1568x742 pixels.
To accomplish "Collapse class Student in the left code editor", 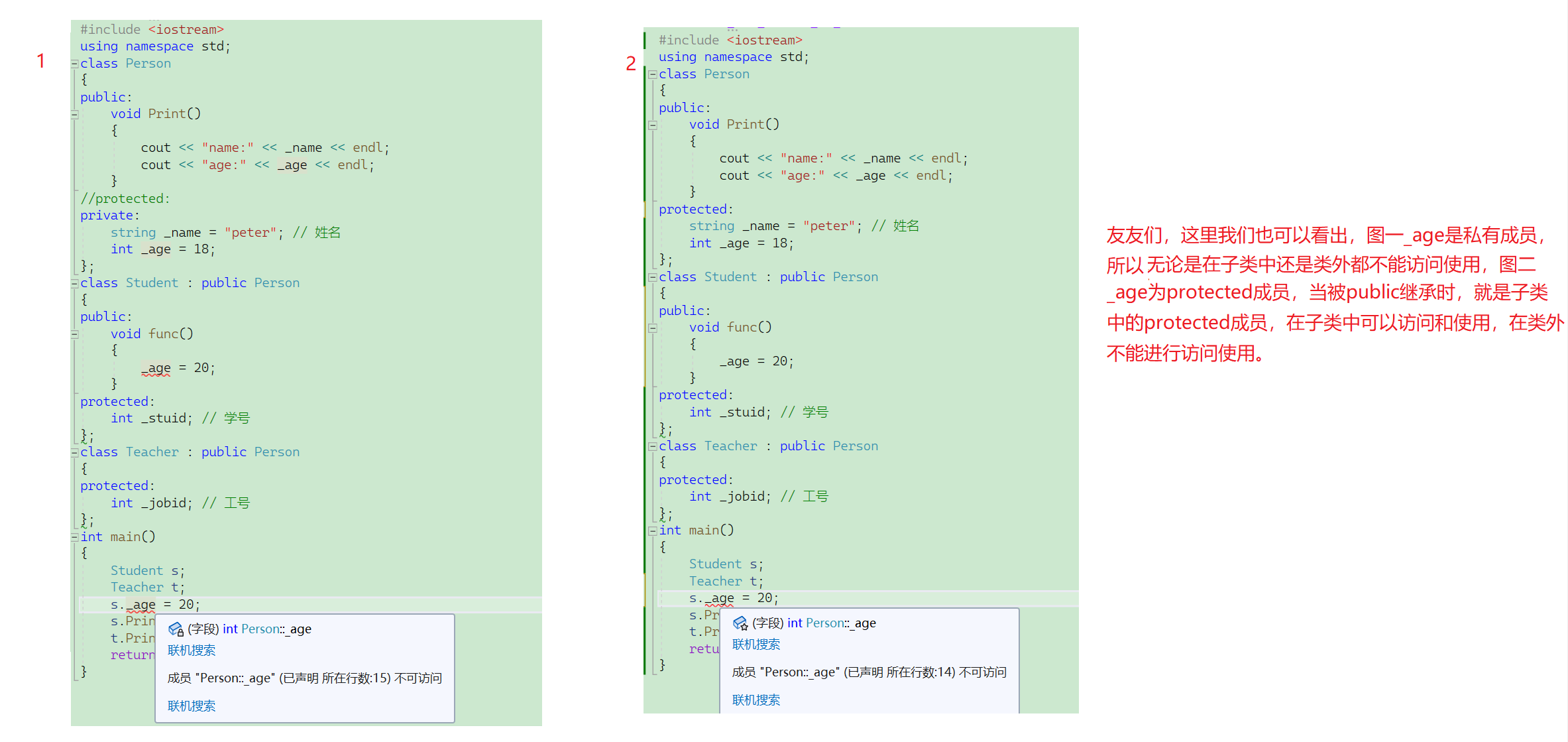I will (75, 284).
